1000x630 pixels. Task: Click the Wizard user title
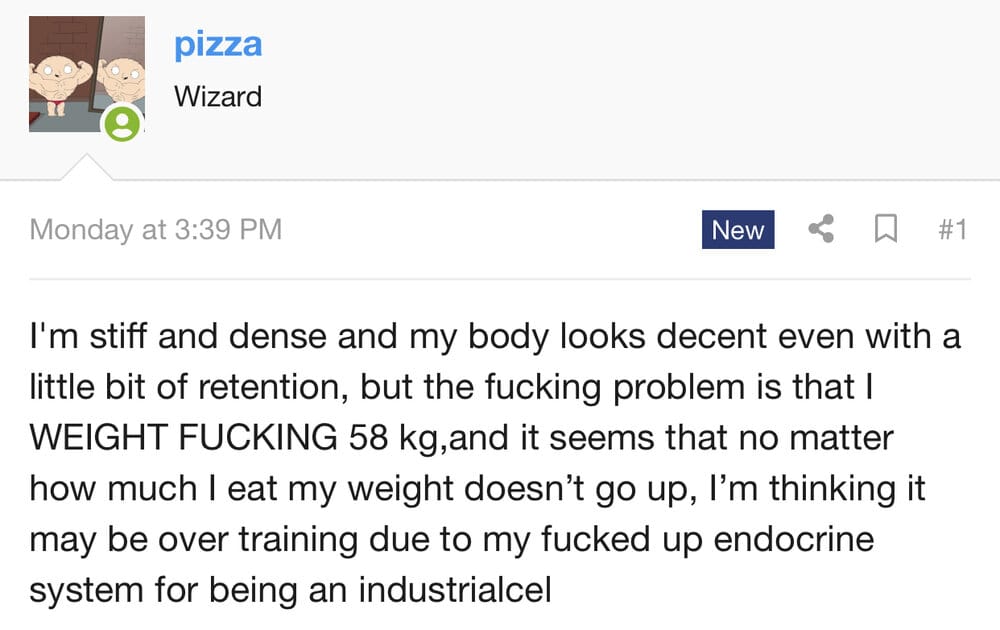click(x=218, y=97)
